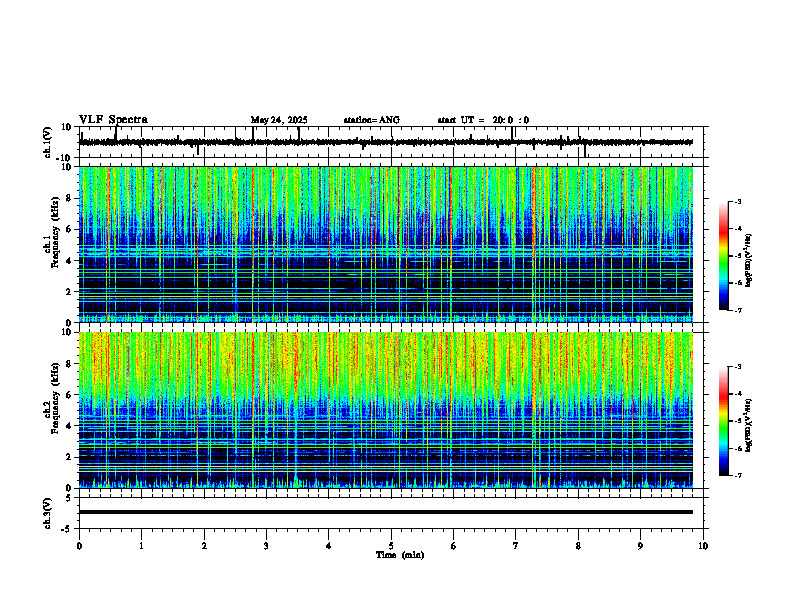The height and width of the screenshot is (612, 792).
Task: Click time axis tick label '6'
Action: tap(454, 546)
